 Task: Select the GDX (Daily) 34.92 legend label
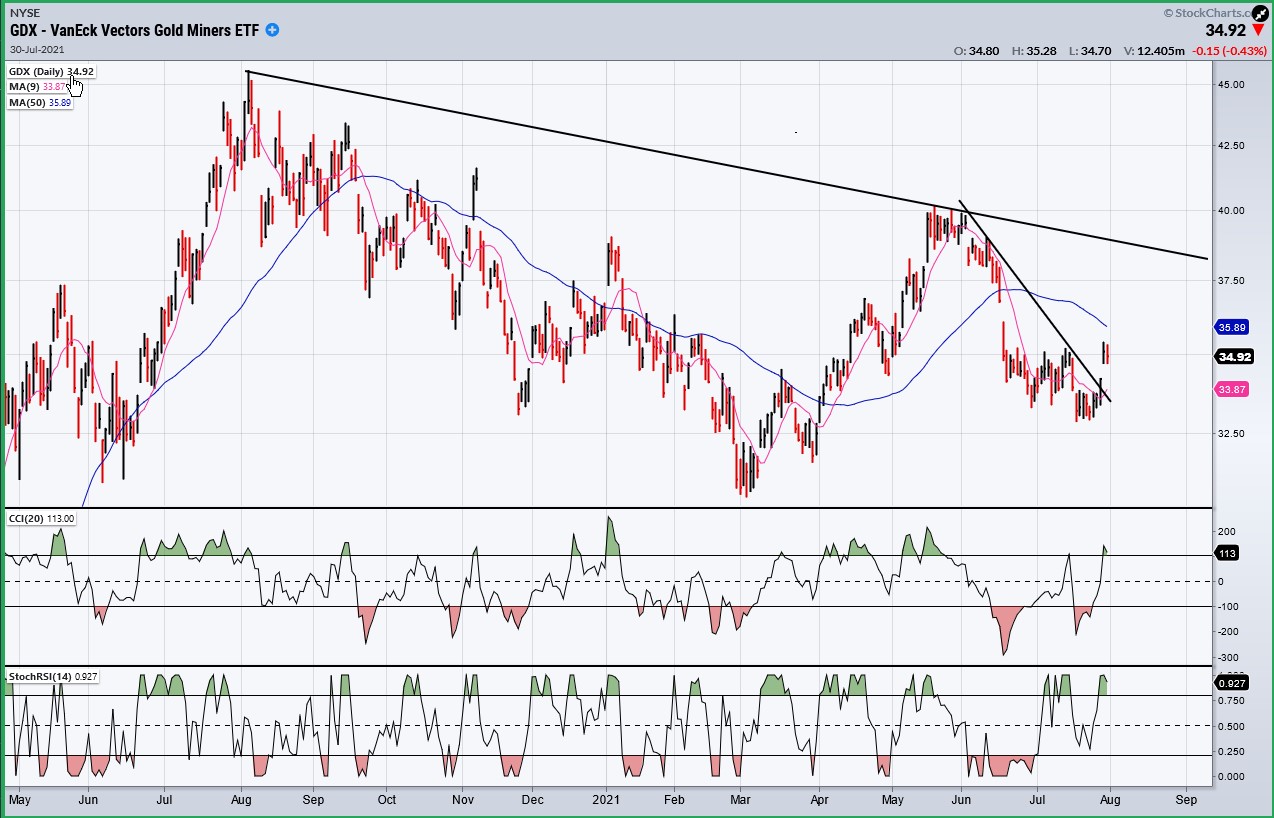pyautogui.click(x=51, y=72)
